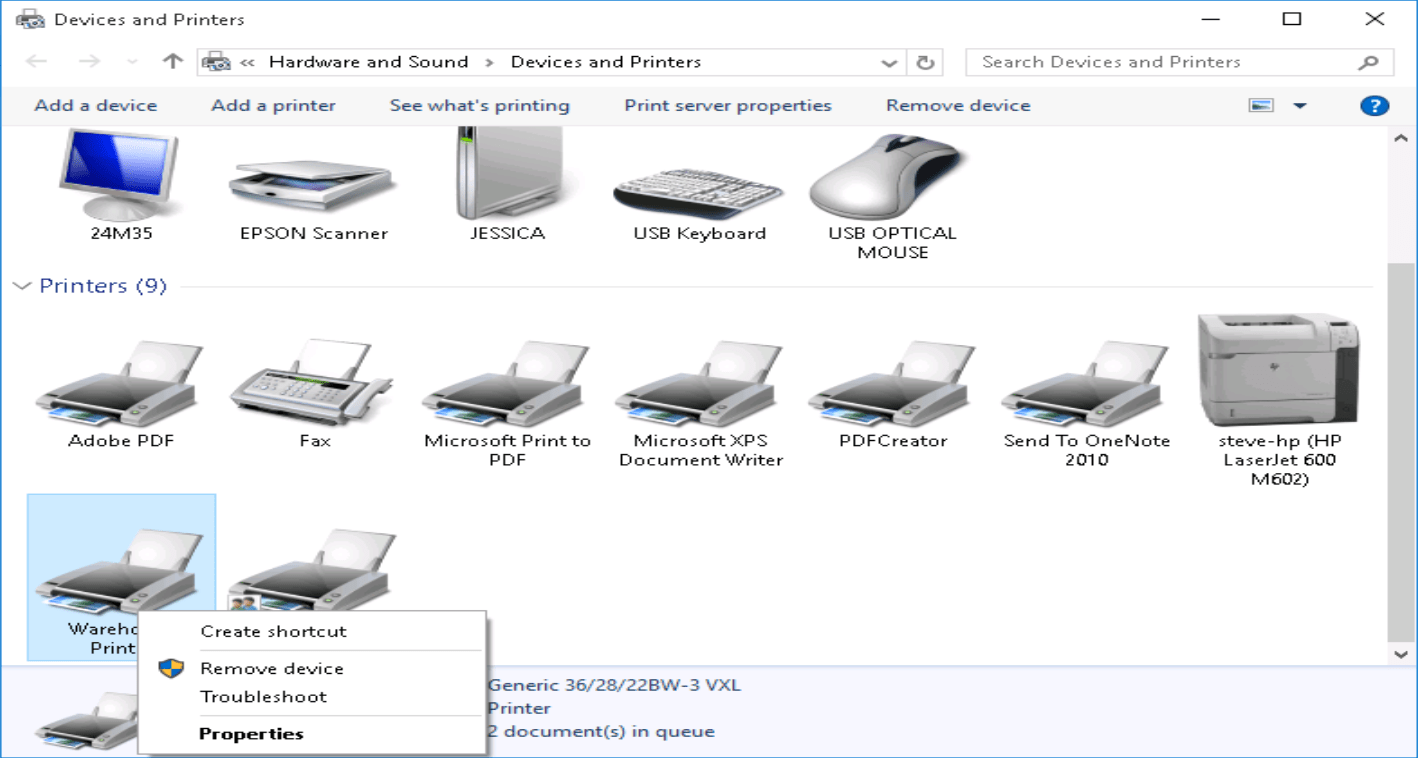Select the EPSON Scanner device icon
This screenshot has width=1418, height=758.
(x=313, y=186)
